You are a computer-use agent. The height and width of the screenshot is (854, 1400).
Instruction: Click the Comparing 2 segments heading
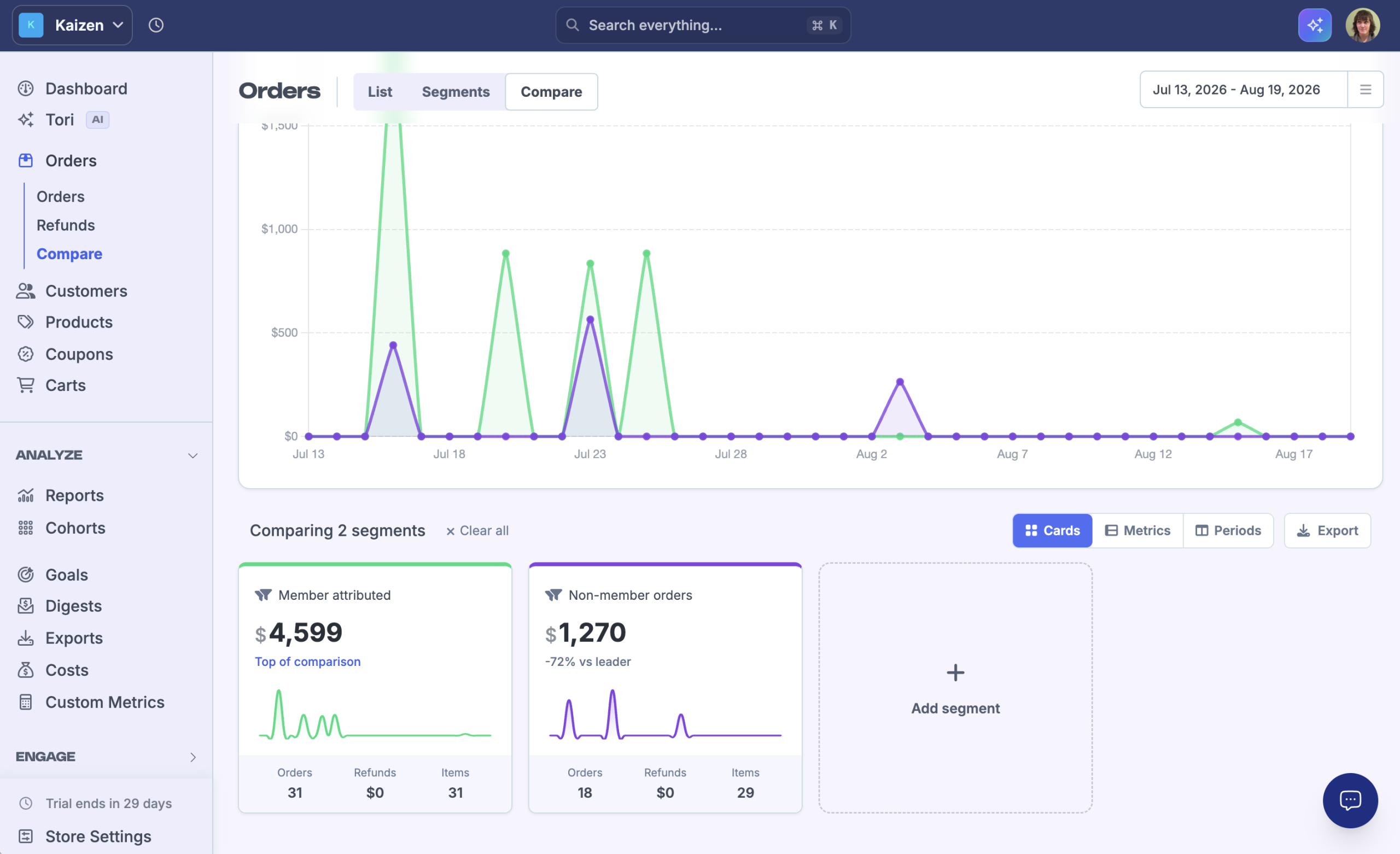(x=337, y=530)
